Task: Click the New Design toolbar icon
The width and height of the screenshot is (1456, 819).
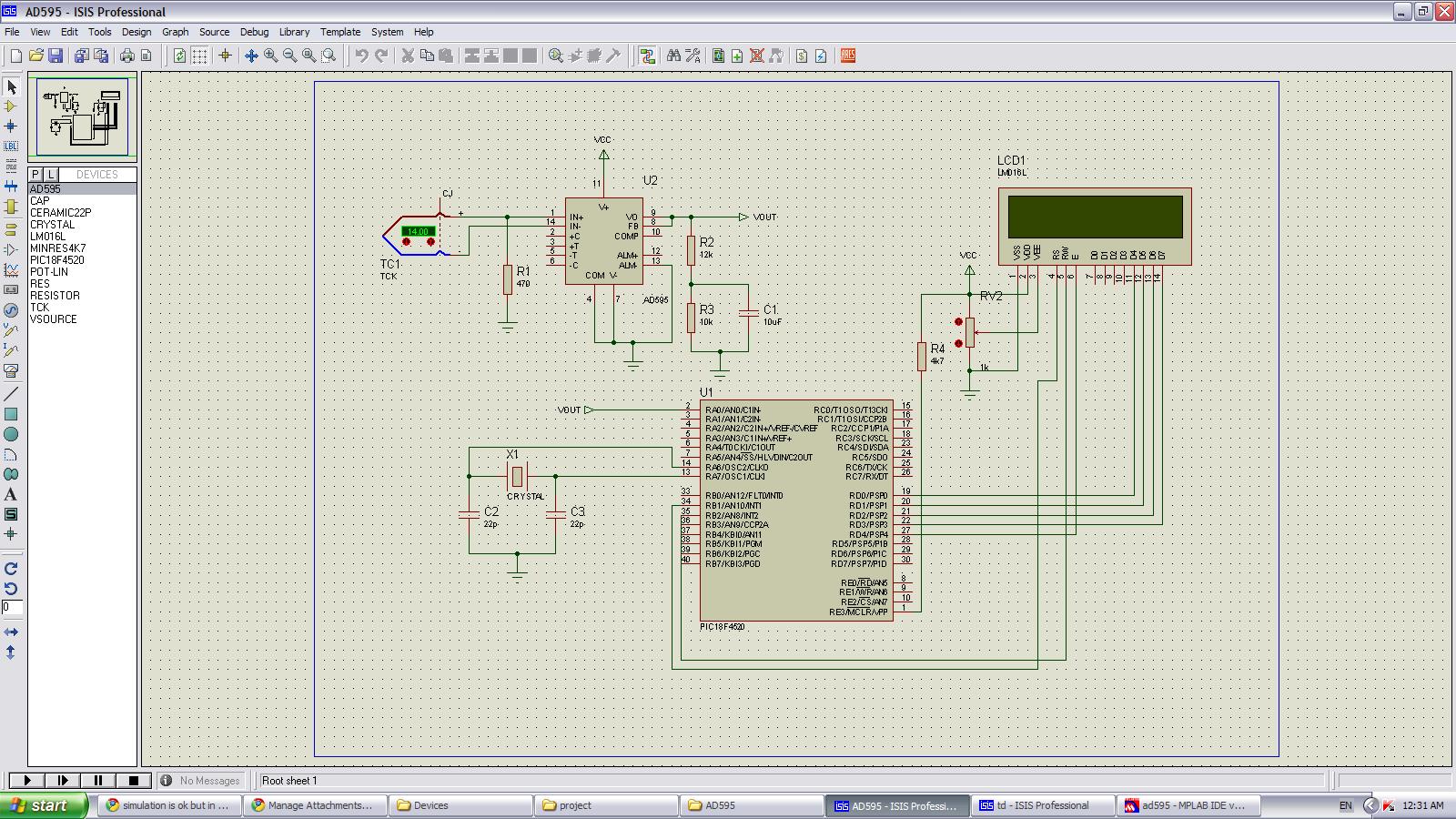Action: pyautogui.click(x=15, y=56)
